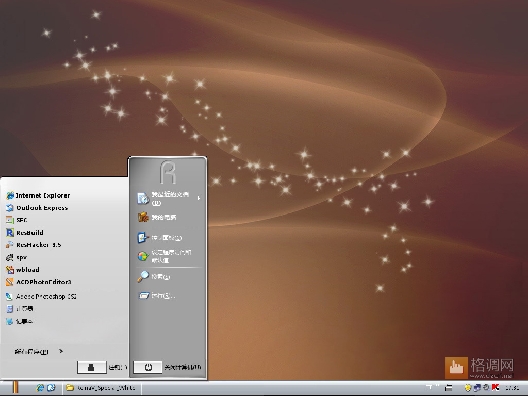Open the calculator entry below Adobe Photoshop CS
The width and height of the screenshot is (528, 396).
[x=20, y=308]
